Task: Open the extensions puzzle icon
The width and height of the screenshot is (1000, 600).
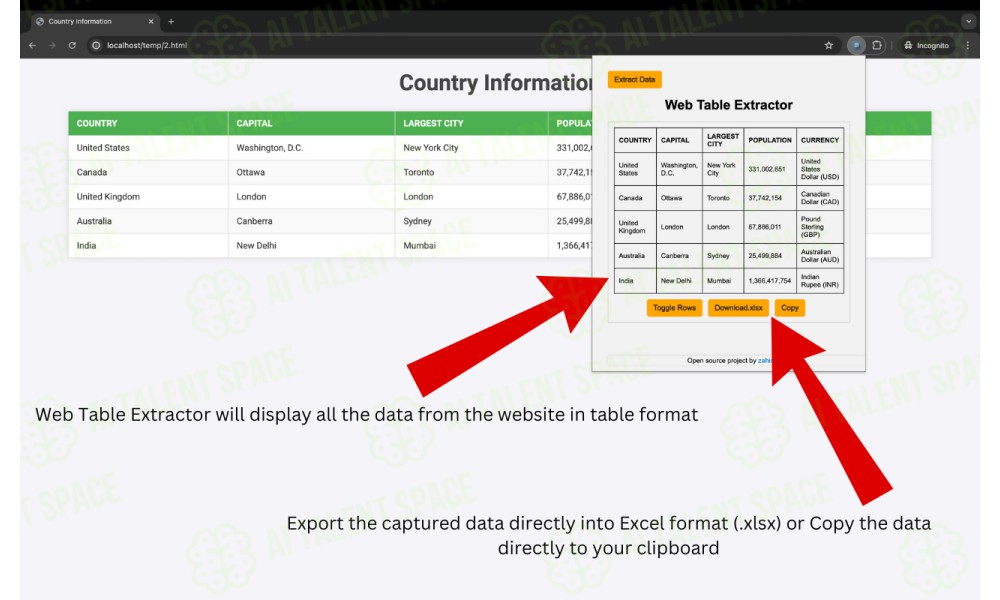Action: pos(877,45)
